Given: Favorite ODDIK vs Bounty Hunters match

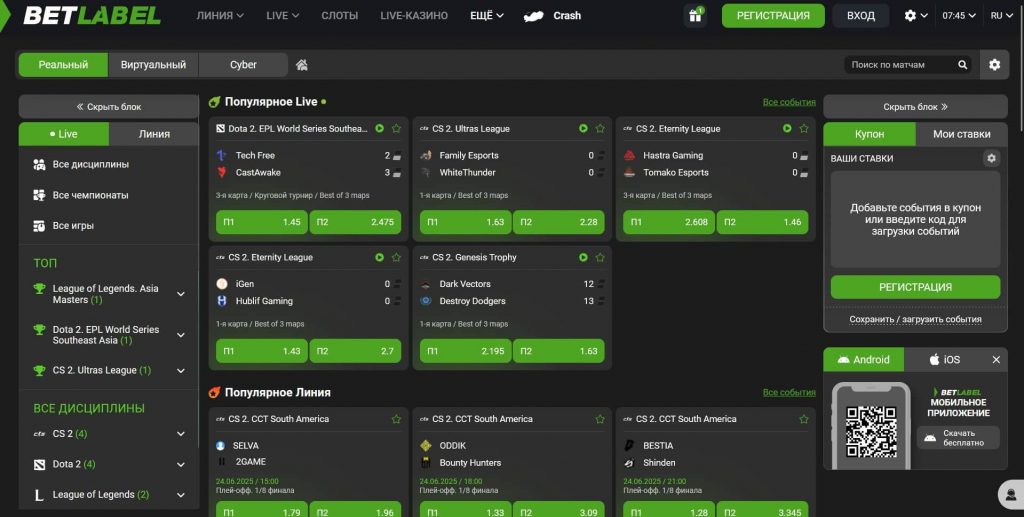Looking at the screenshot, I should 600,419.
